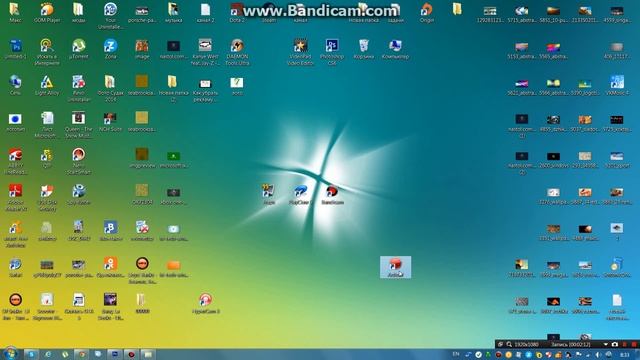640x360 pixels.
Task: Select the GOM Player desktop shortcut
Action: coord(47,12)
